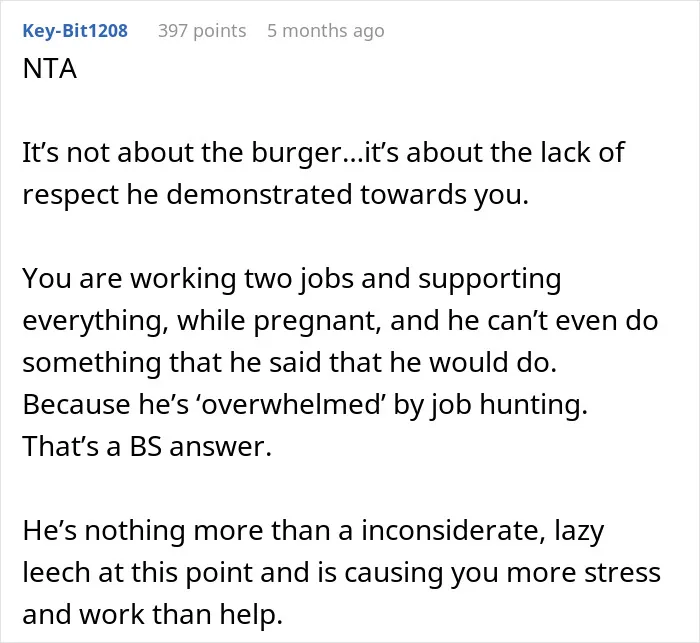The height and width of the screenshot is (643, 700).
Task: Open the Key-Bit1208 user profile link
Action: coord(75,31)
